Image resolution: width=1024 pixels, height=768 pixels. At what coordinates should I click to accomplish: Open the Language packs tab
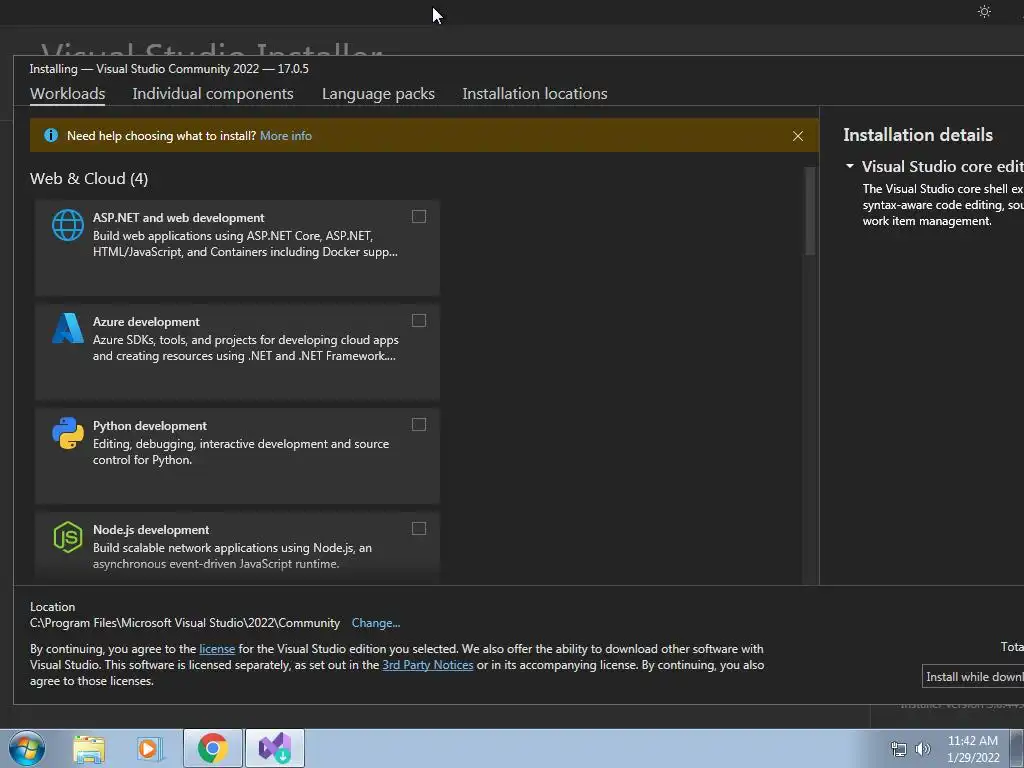click(378, 93)
